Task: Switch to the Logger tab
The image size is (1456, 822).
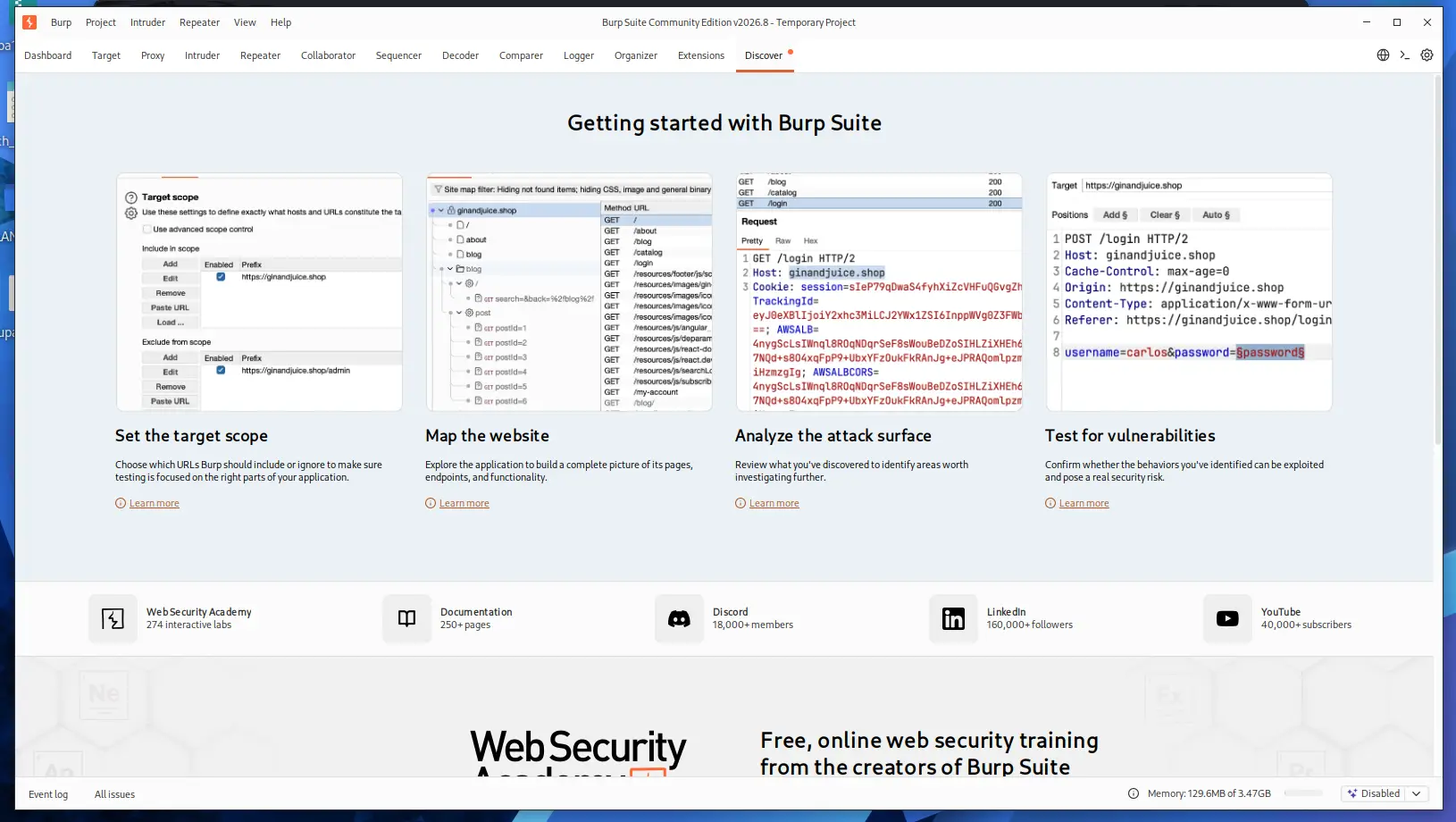Action: pos(579,55)
